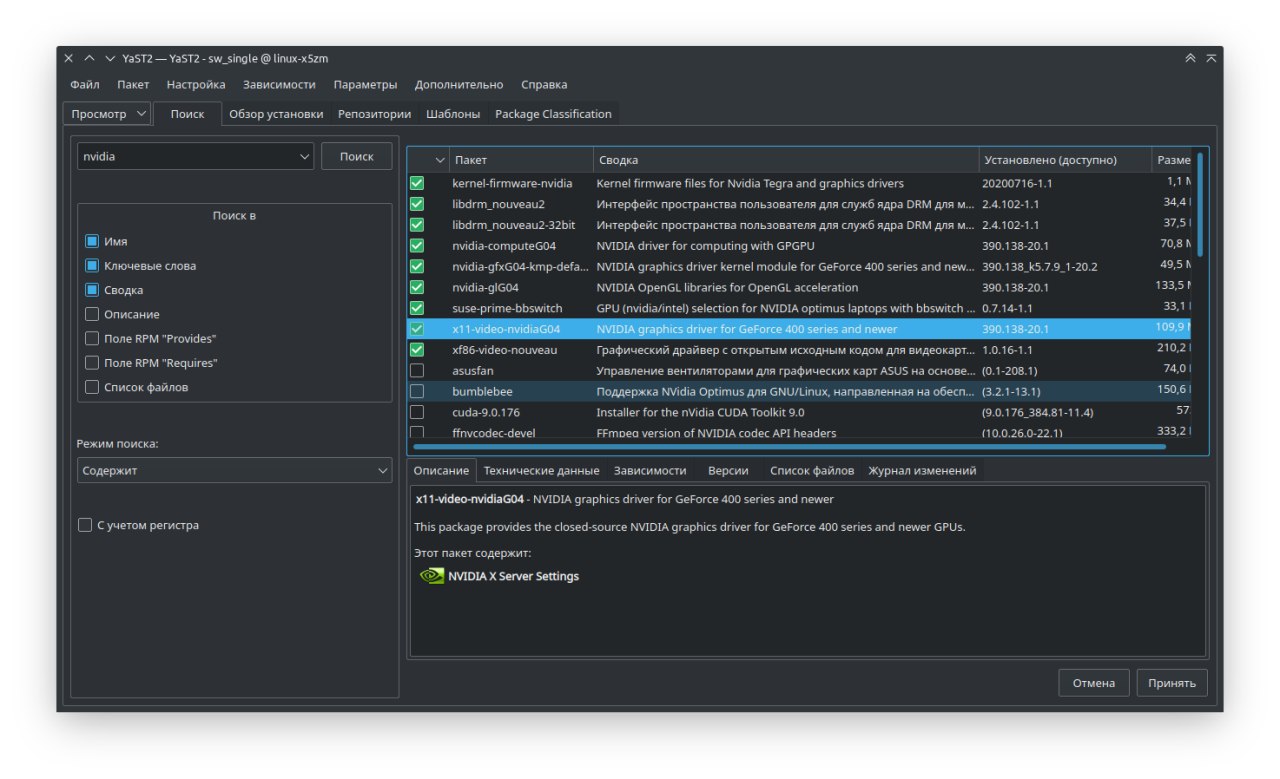Select the Описание details tab

click(441, 470)
